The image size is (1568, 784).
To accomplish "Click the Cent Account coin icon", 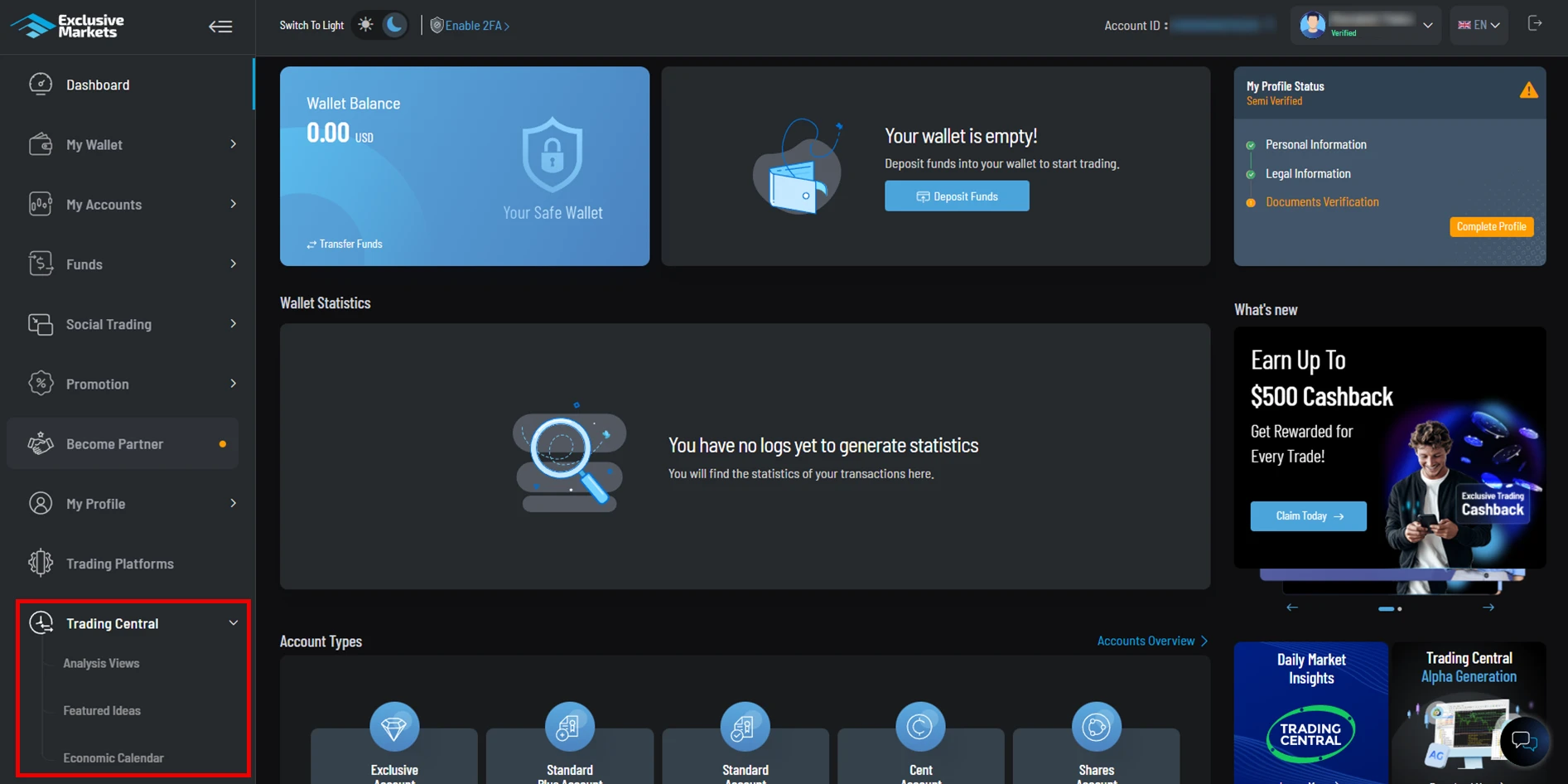I will point(920,727).
